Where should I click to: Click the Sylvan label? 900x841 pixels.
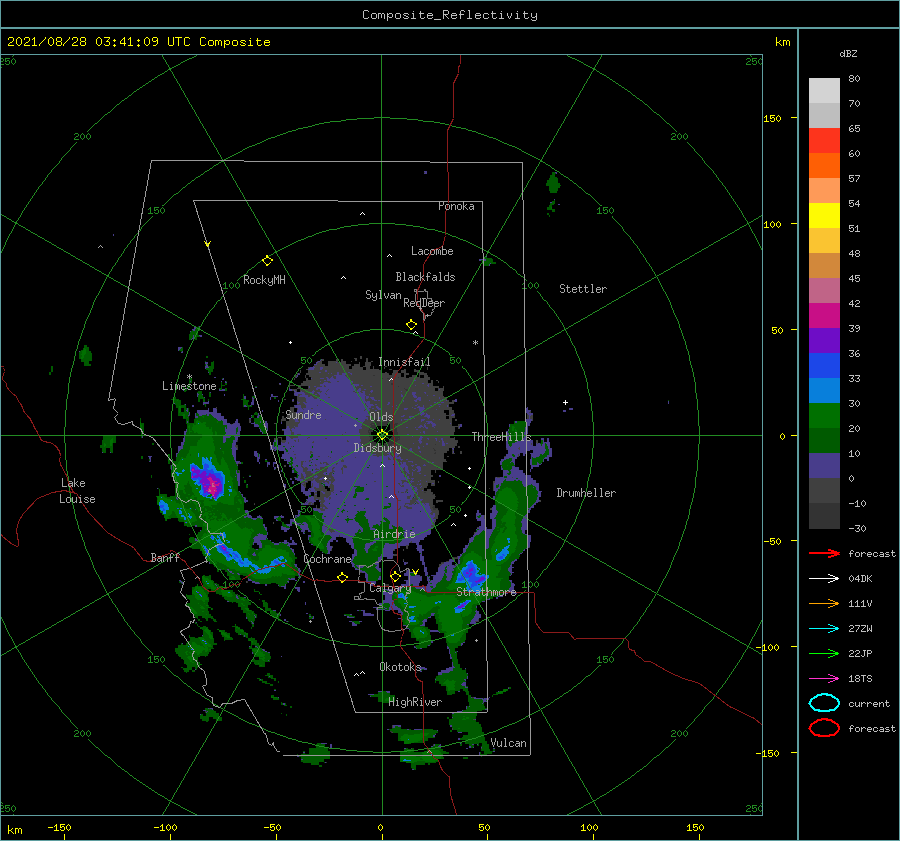(383, 295)
